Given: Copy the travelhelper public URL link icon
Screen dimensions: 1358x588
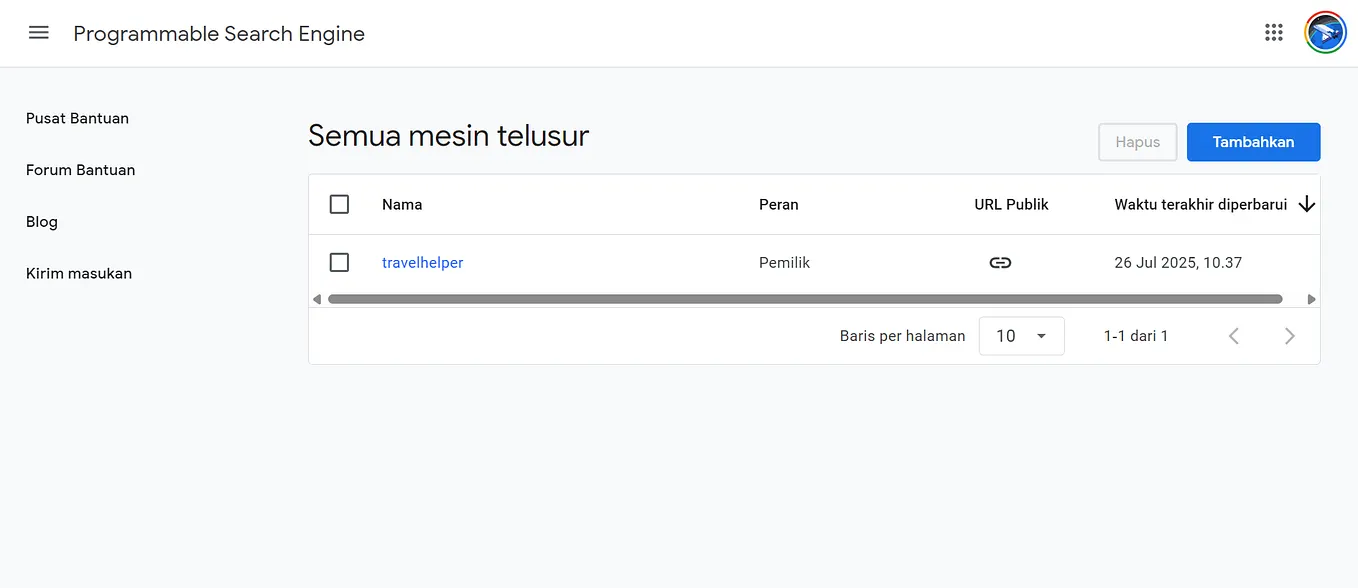Looking at the screenshot, I should click(x=1000, y=262).
